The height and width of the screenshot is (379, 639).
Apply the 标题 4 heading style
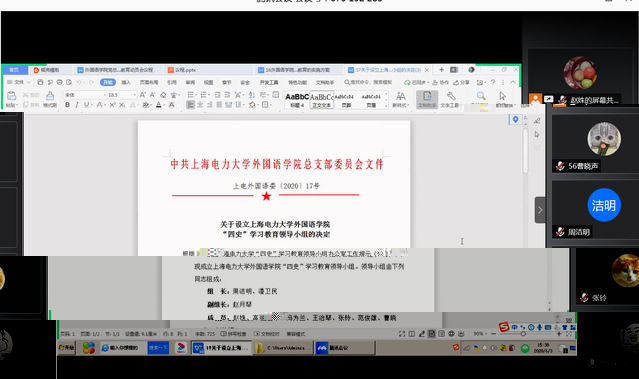297,100
